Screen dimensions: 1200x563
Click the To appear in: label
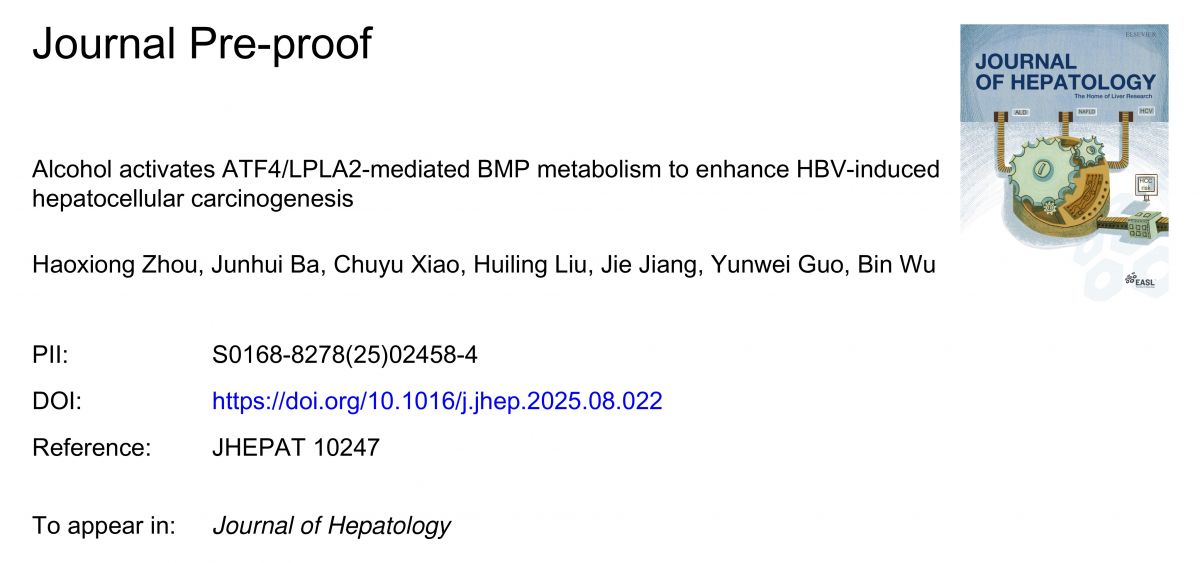click(104, 526)
